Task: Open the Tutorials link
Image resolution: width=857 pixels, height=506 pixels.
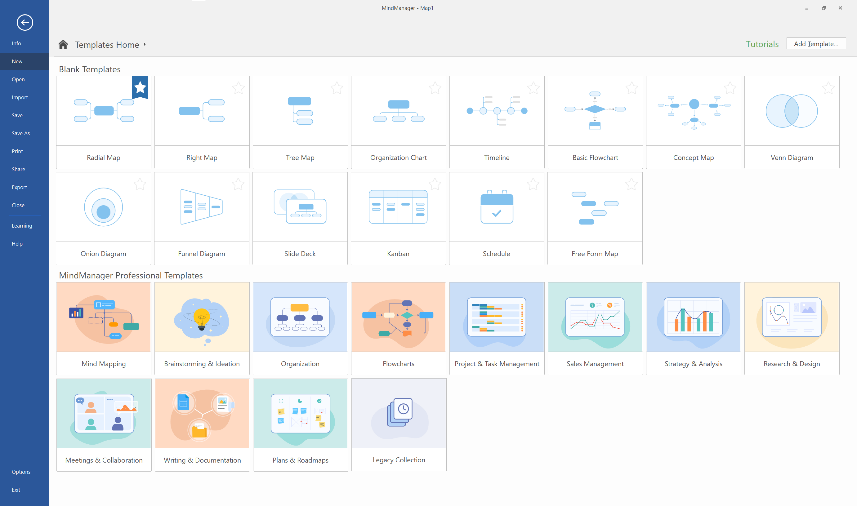Action: point(762,44)
